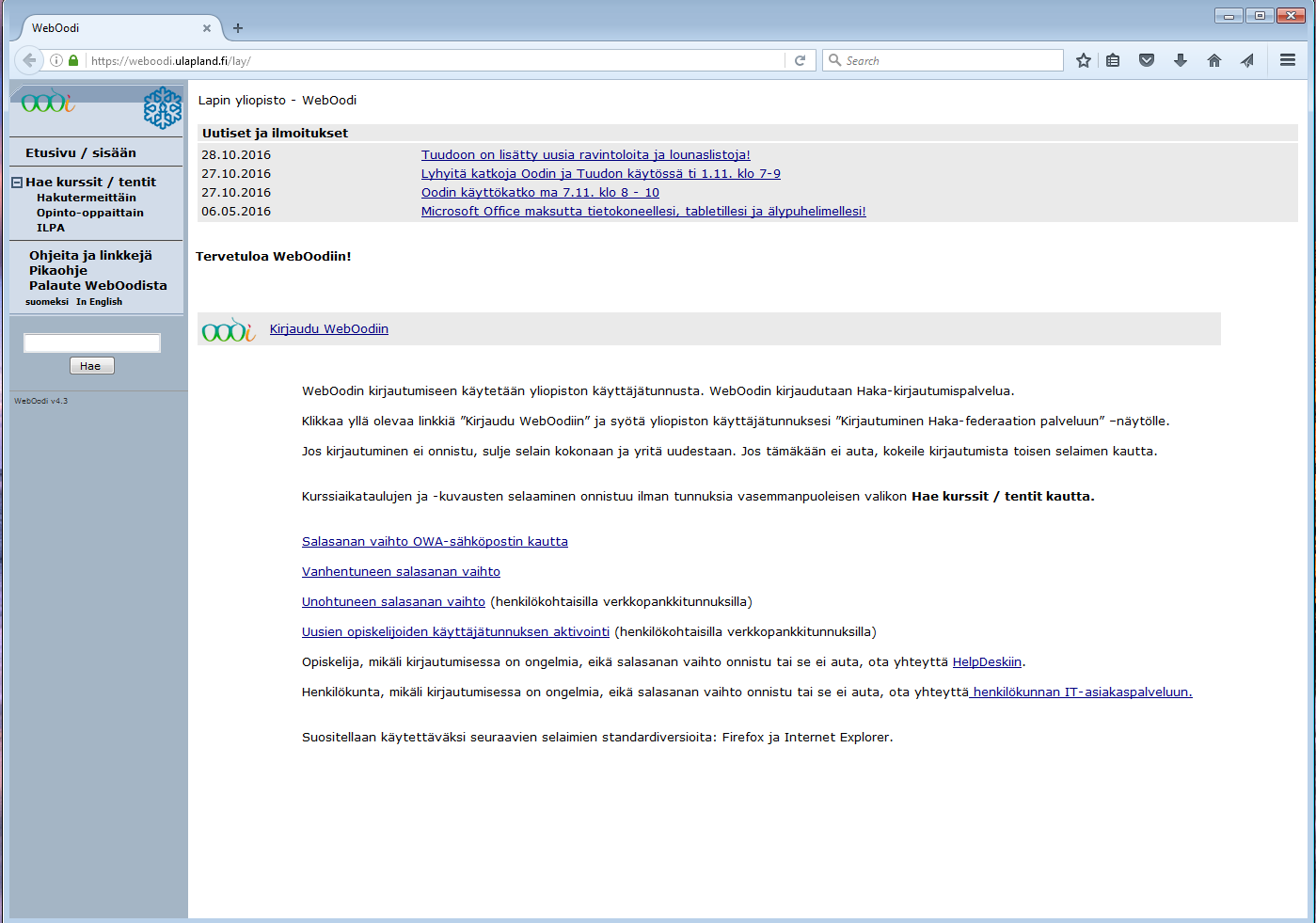Open Vanhentuneen salasanan vaihto link
1316x923 pixels.
(x=401, y=572)
